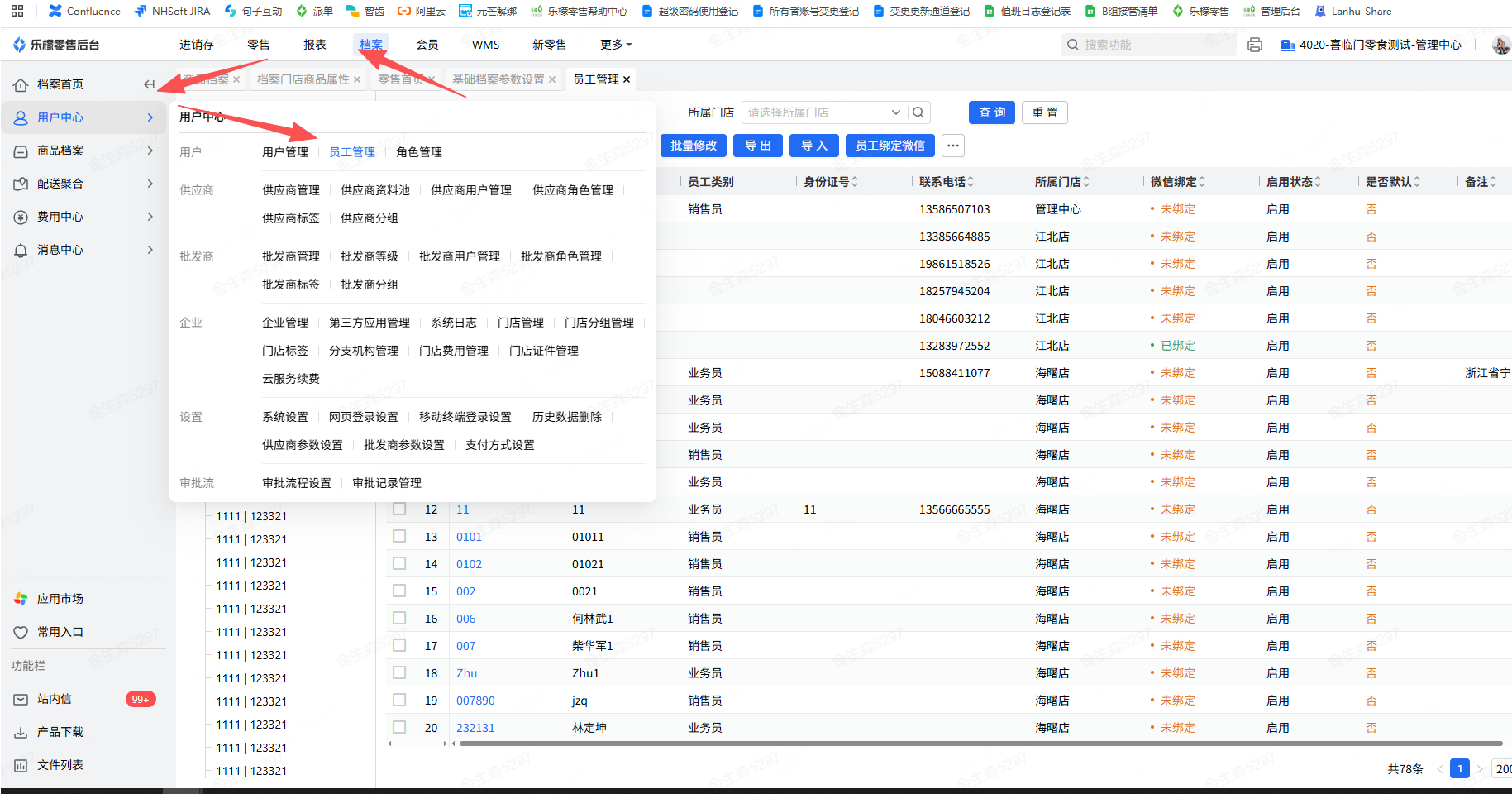
Task: Open the 阿里云 bookmark
Action: pos(422,11)
